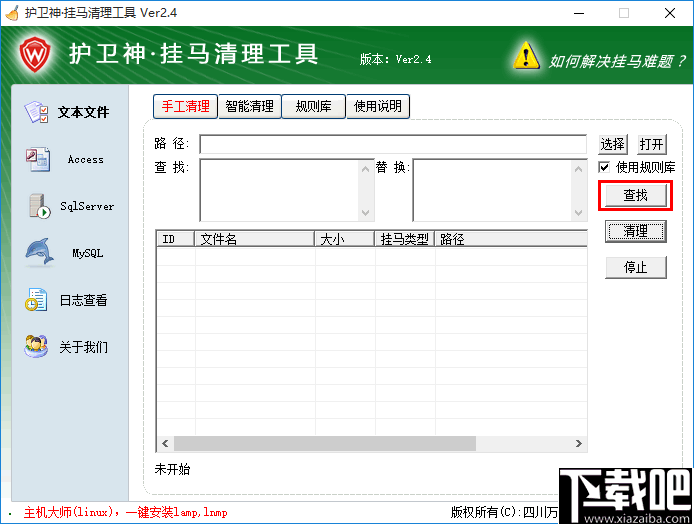The image size is (694, 524).
Task: Sort by the 挂马类型 column header
Action: 405,239
